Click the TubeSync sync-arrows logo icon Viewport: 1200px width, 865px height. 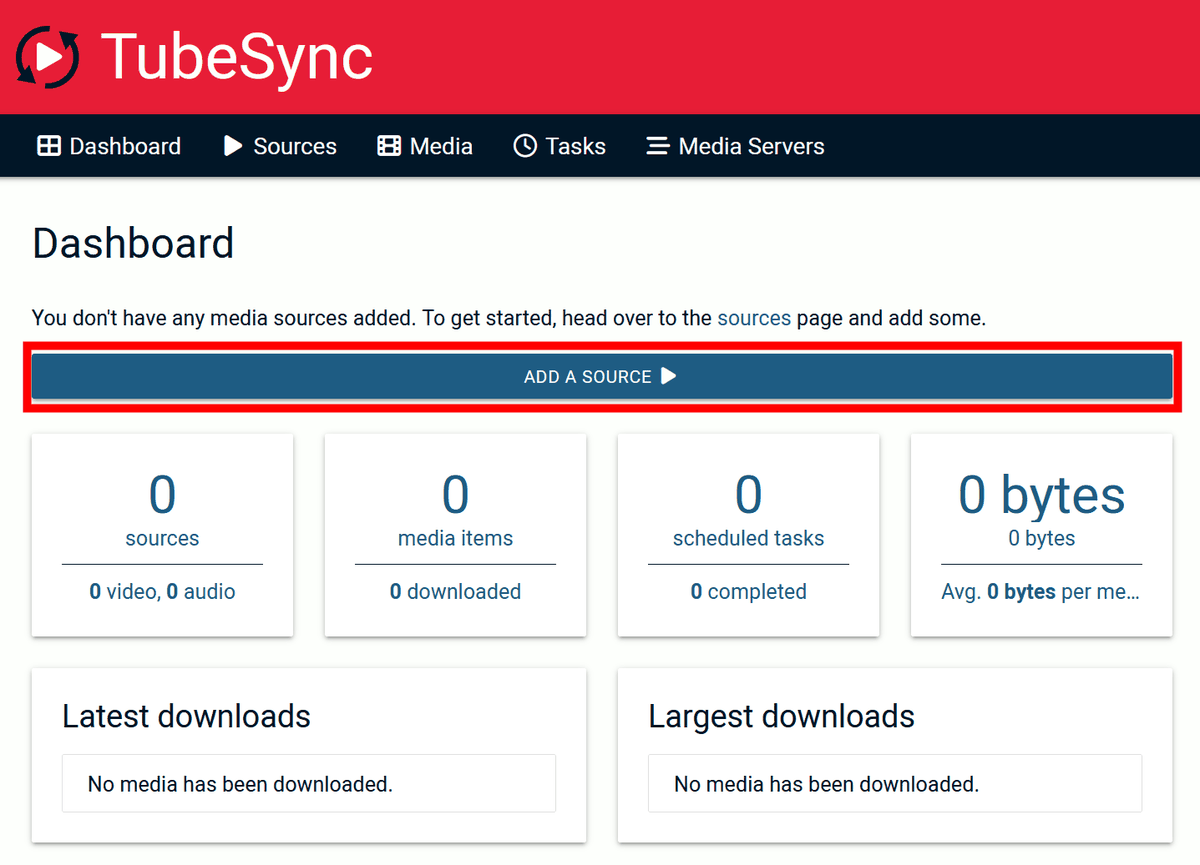point(47,57)
